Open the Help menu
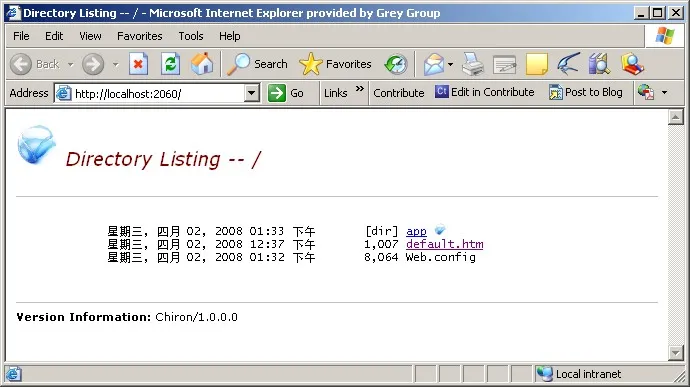Image resolution: width=690 pixels, height=387 pixels. pos(229,36)
